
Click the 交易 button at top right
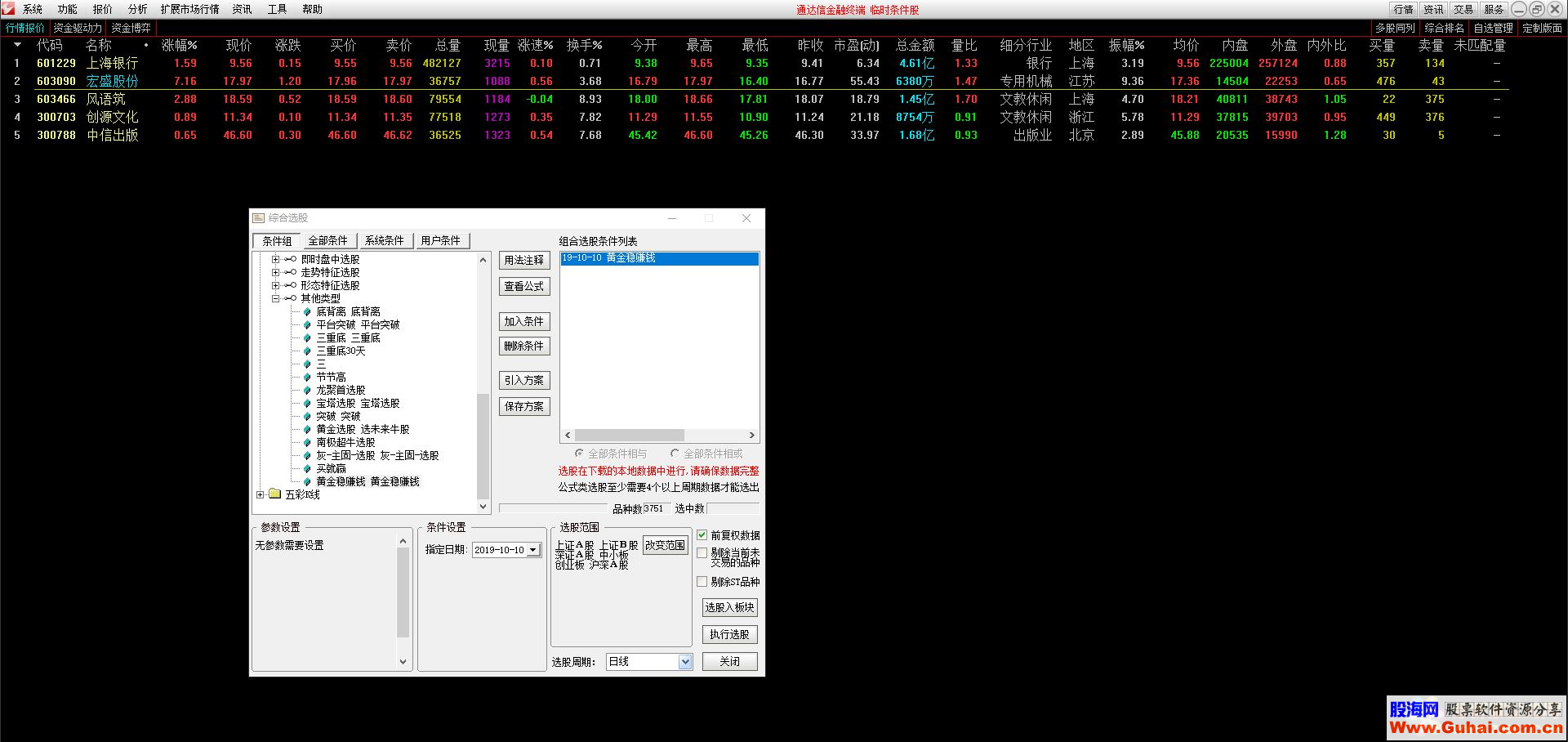pyautogui.click(x=1463, y=9)
